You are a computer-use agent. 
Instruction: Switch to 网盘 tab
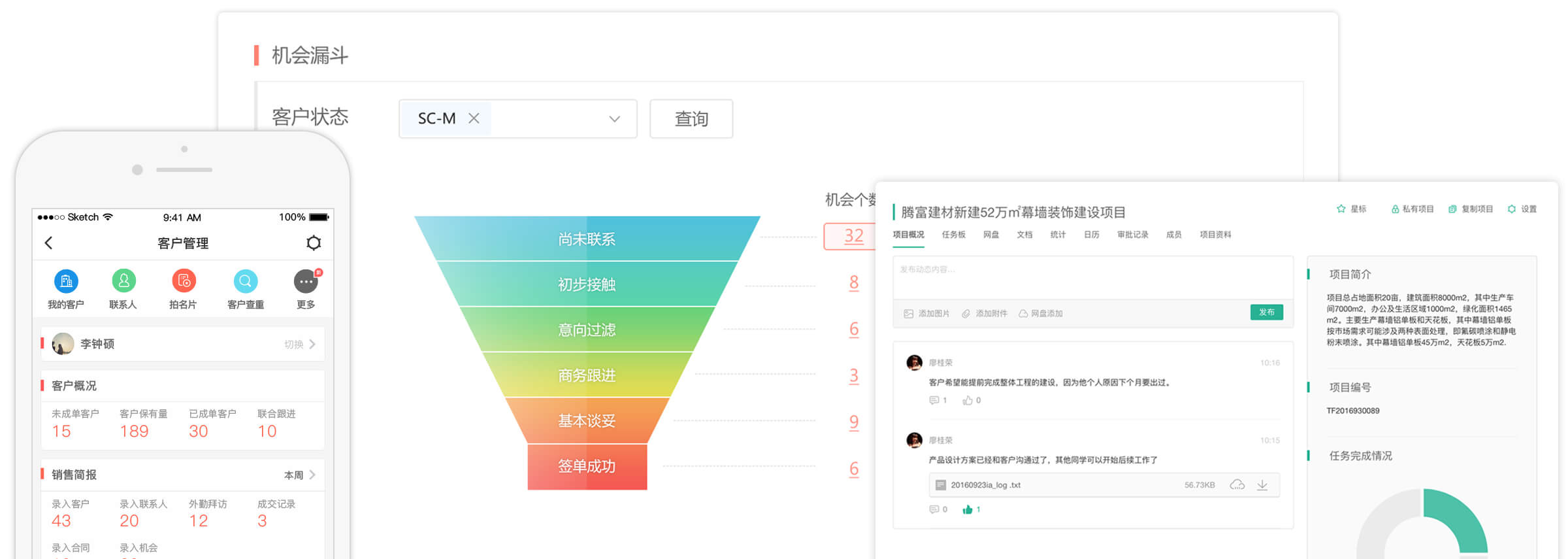[991, 235]
